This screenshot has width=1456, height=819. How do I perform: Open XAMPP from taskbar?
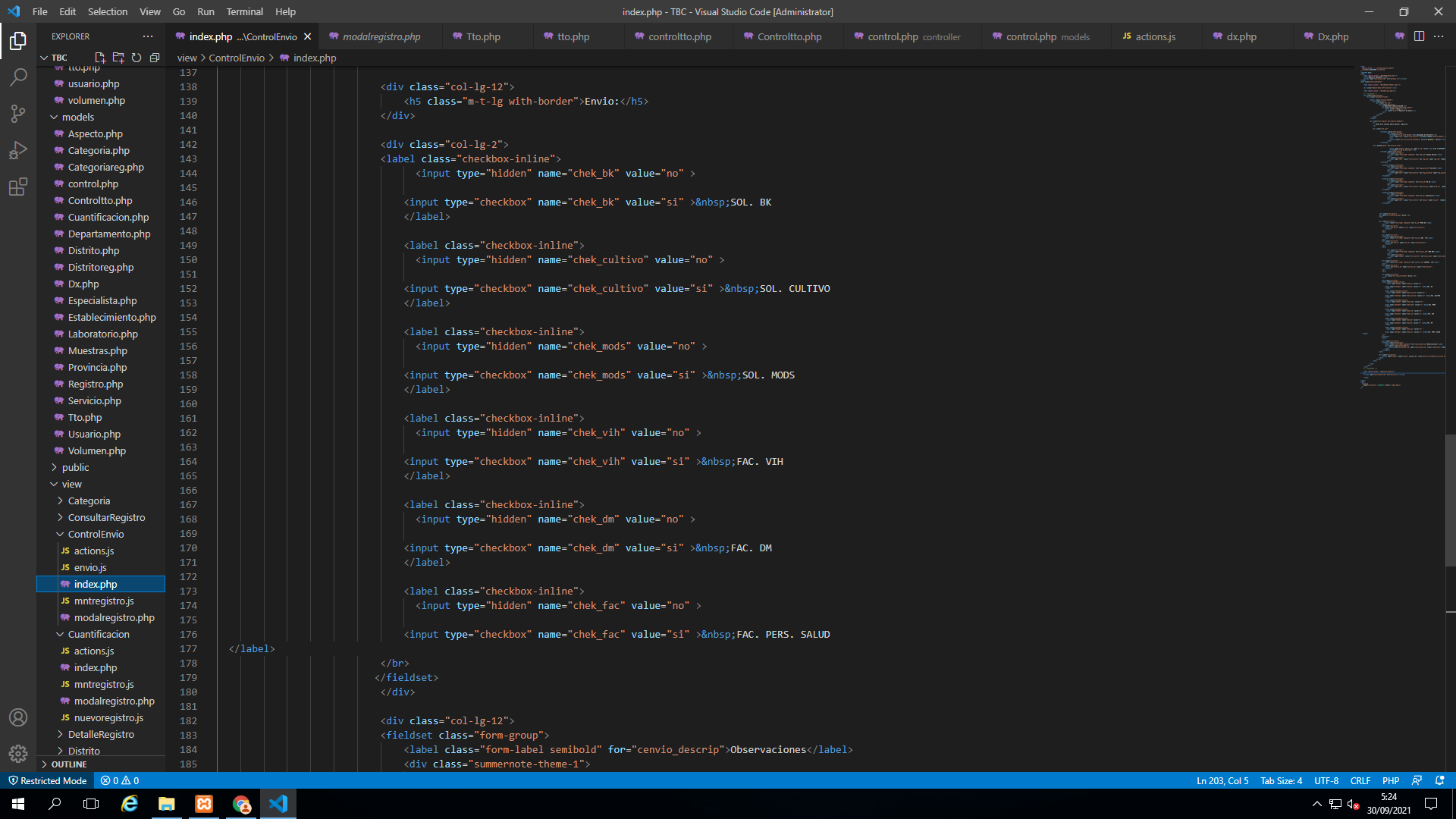(204, 804)
